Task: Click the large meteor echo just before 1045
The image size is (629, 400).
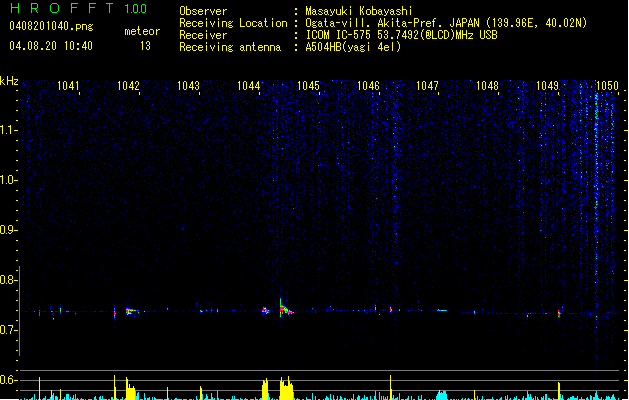Action: 285,308
